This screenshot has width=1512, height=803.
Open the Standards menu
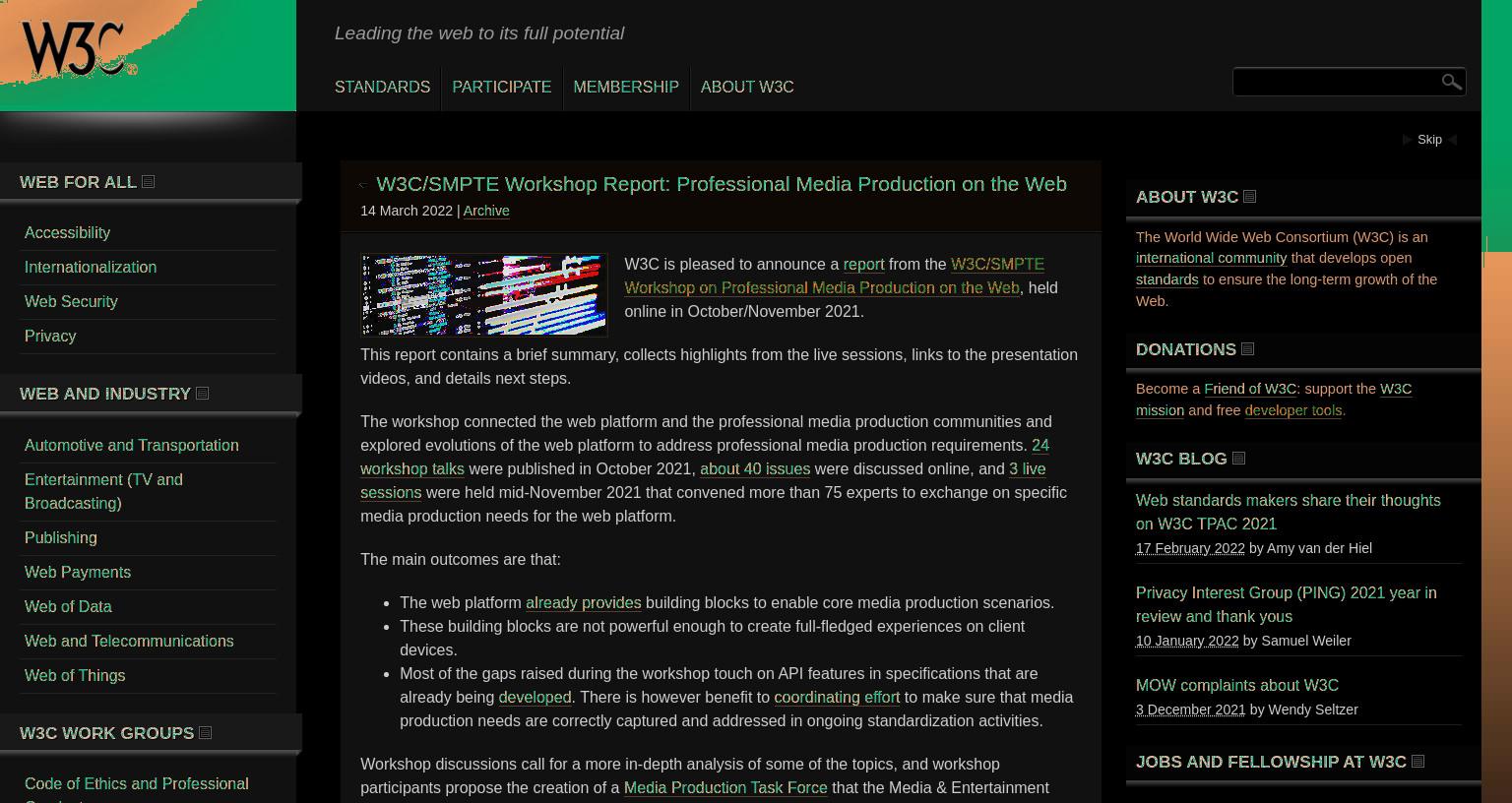[x=382, y=87]
